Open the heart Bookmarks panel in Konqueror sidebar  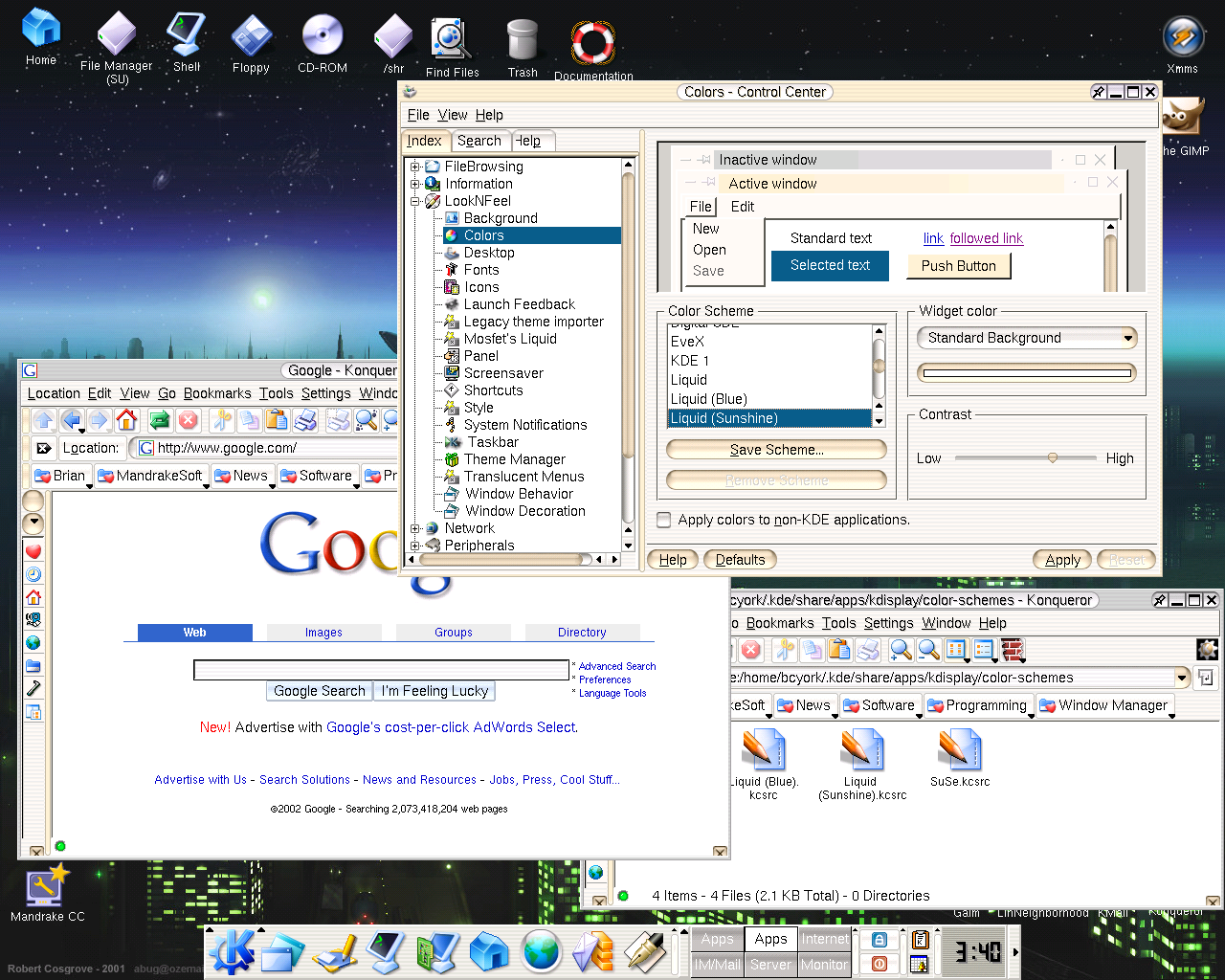point(33,551)
